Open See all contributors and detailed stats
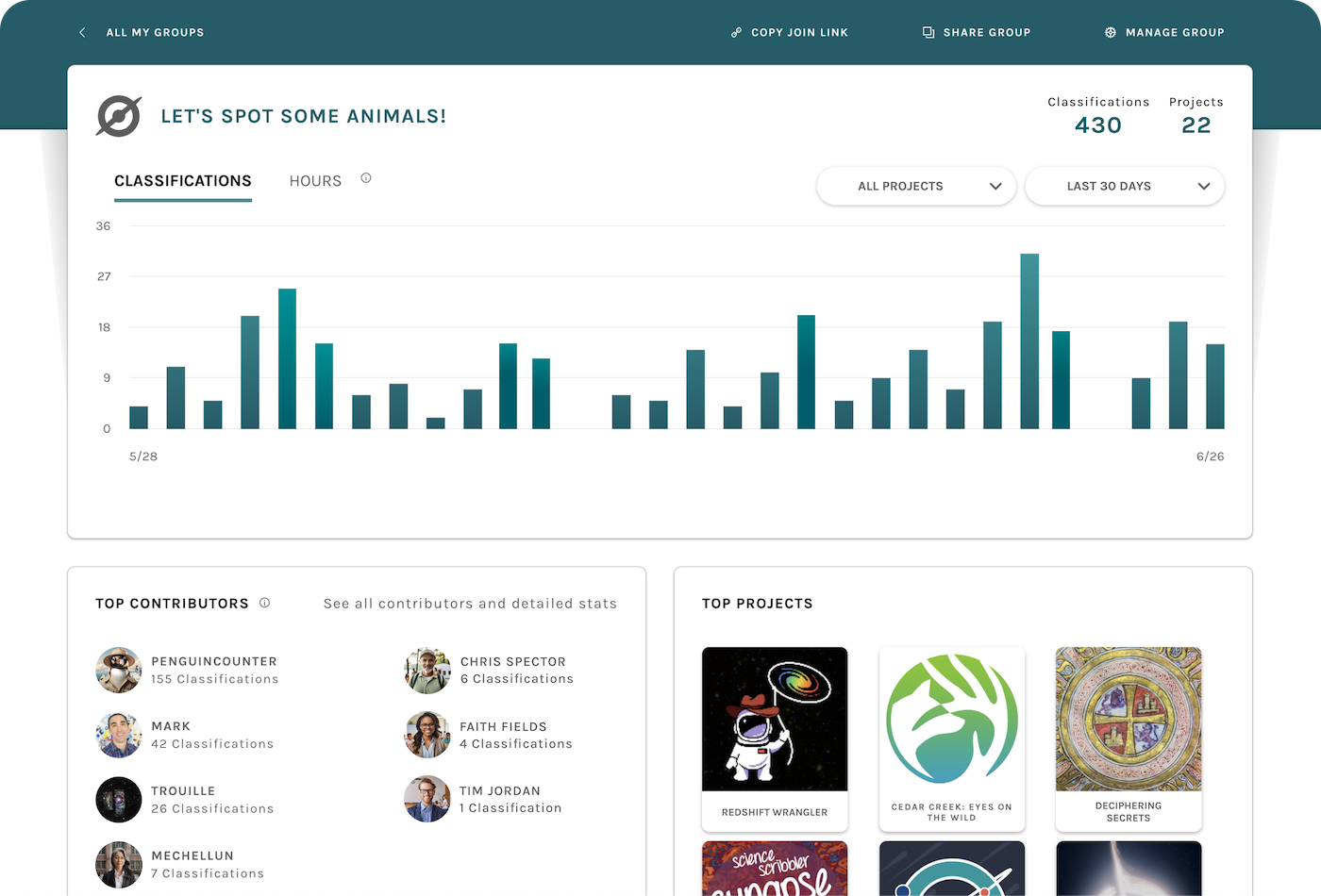Image resolution: width=1321 pixels, height=896 pixels. [x=469, y=603]
